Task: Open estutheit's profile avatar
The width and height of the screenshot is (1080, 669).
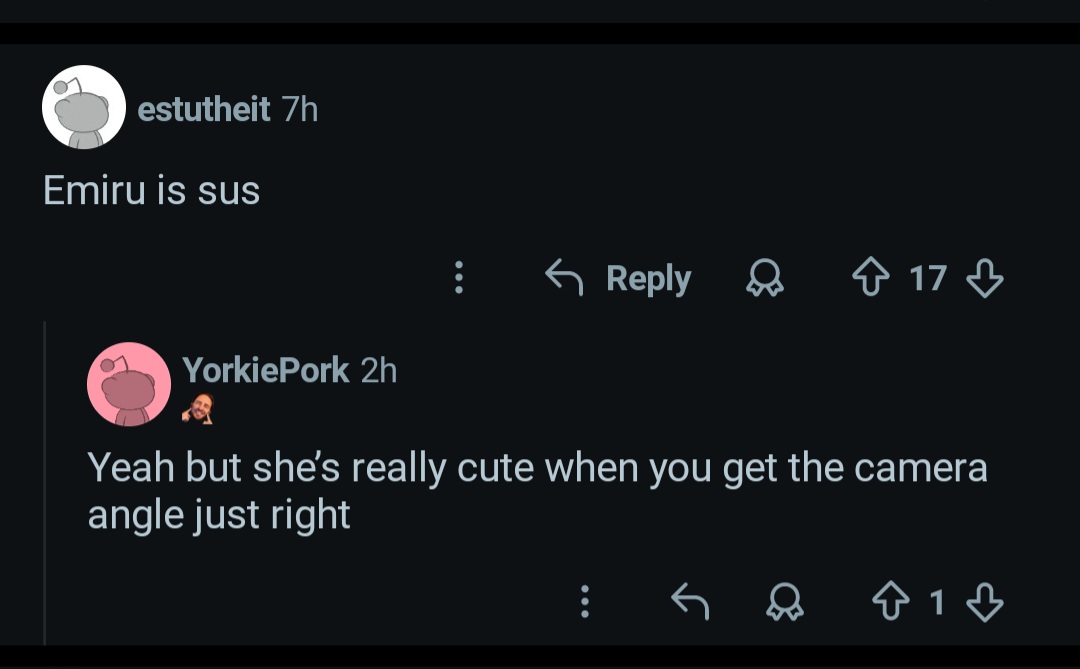Action: (x=83, y=108)
